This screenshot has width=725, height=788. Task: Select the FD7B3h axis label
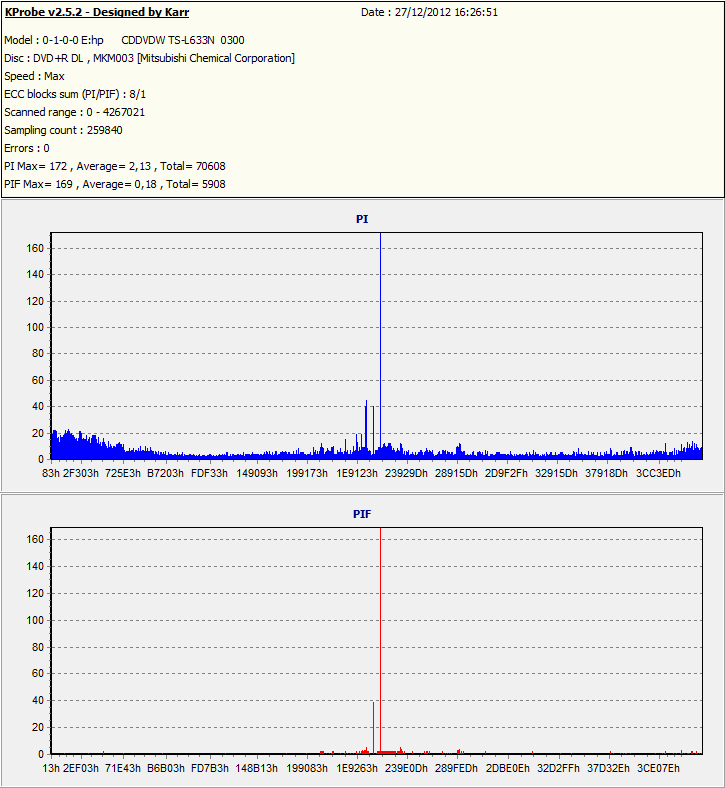[x=210, y=768]
